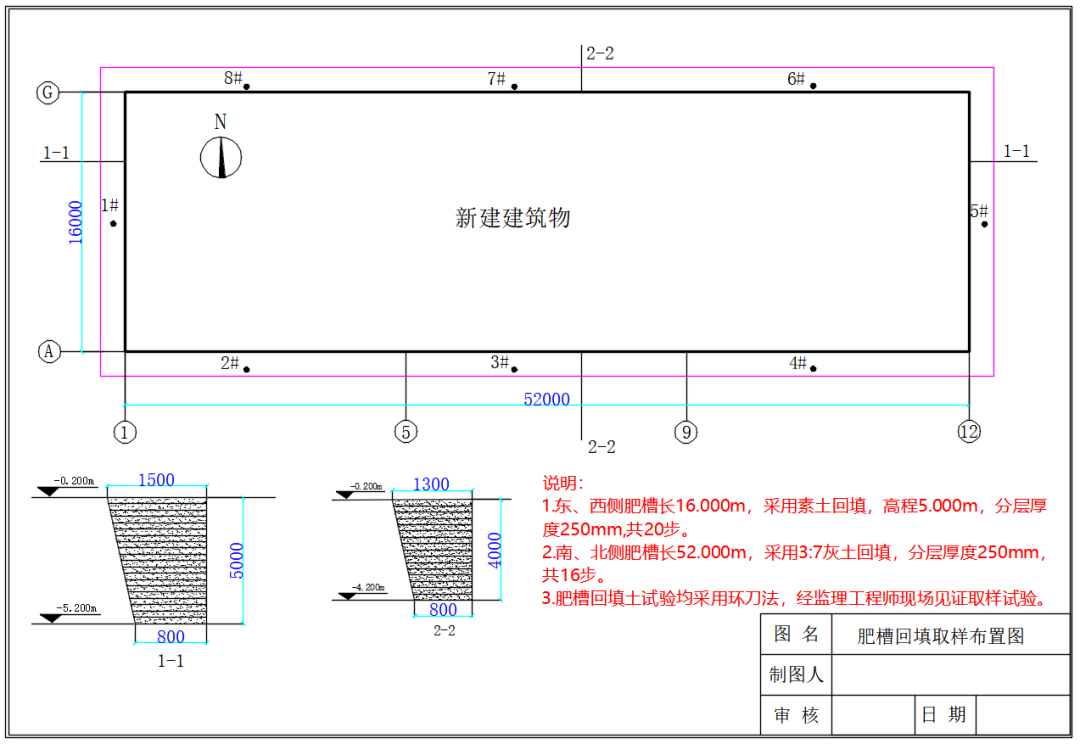Click sampling point label 4#
1080x744 pixels.
click(798, 362)
